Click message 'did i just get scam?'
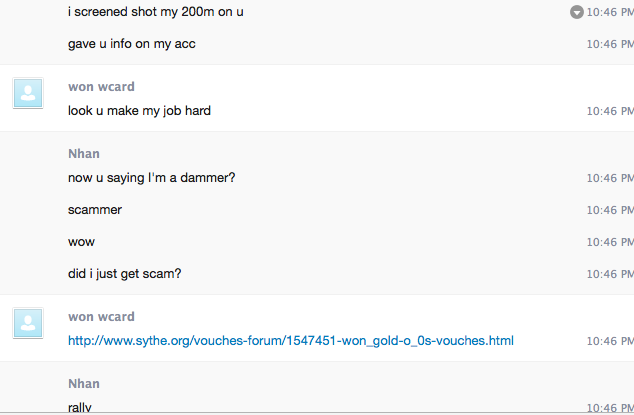The width and height of the screenshot is (634, 415). pos(124,274)
